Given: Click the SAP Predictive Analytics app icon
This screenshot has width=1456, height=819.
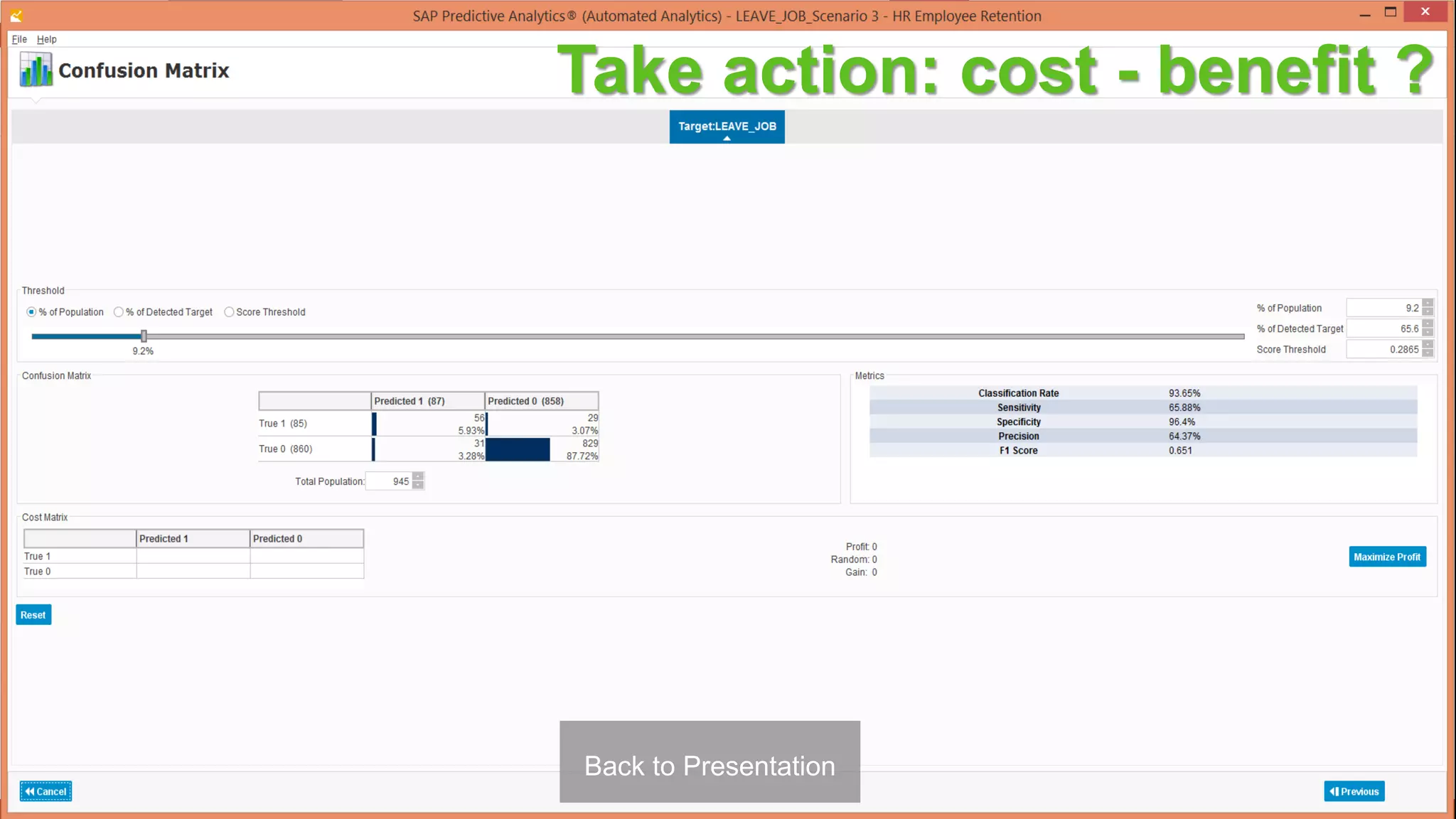Looking at the screenshot, I should 16,16.
